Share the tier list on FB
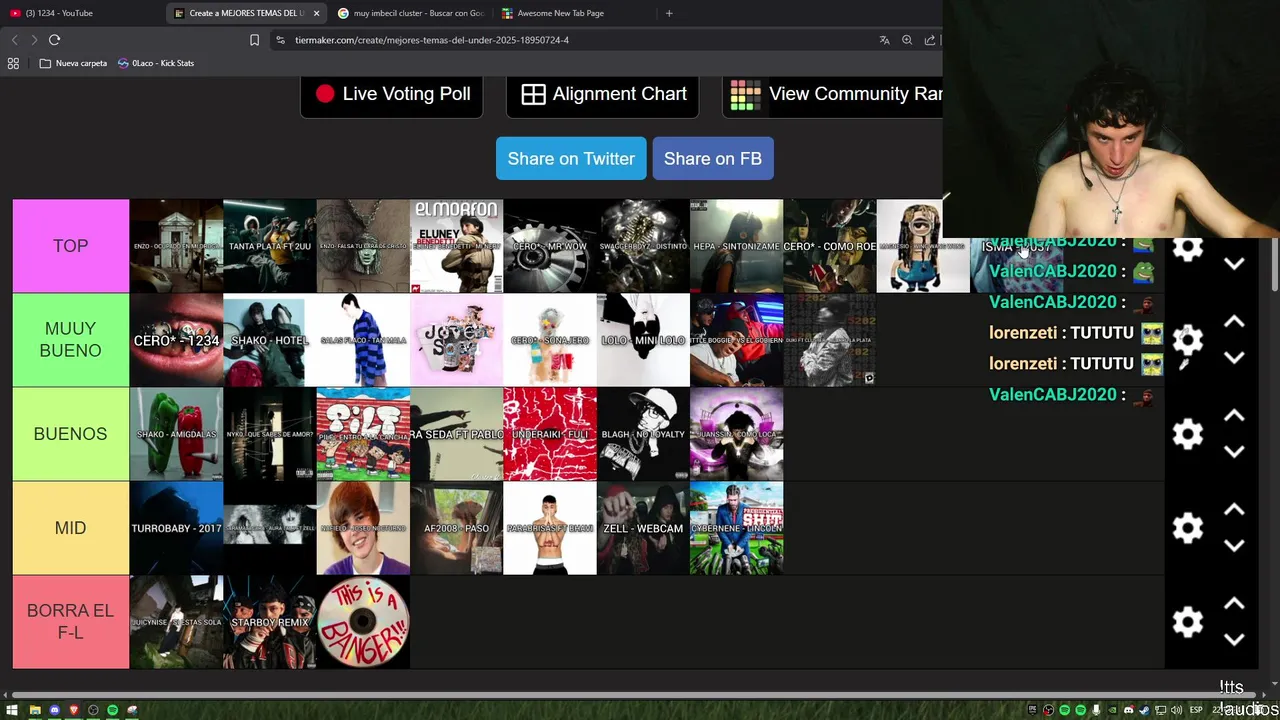This screenshot has height=720, width=1280. [713, 158]
